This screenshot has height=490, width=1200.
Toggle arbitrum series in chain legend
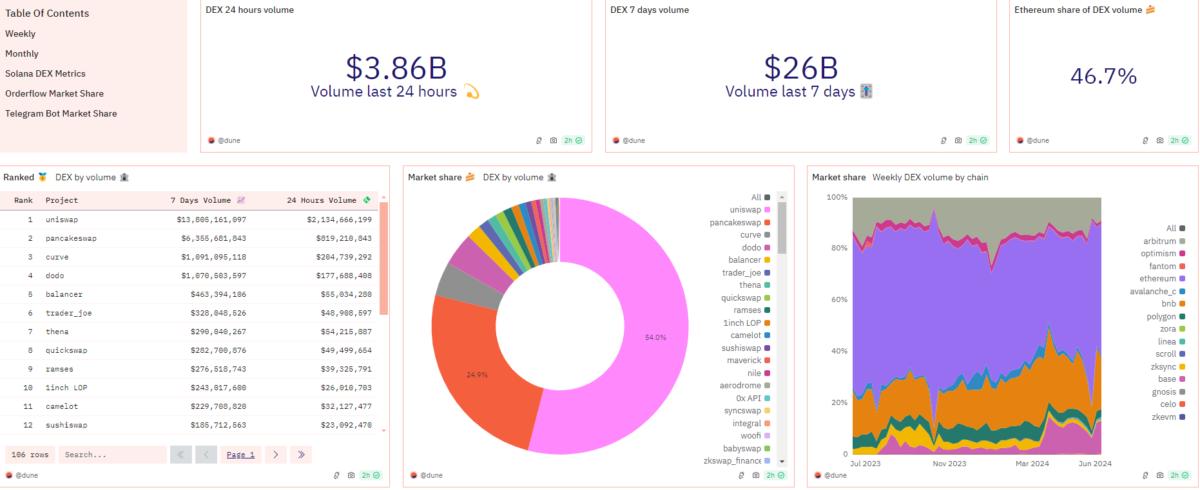tap(1164, 241)
